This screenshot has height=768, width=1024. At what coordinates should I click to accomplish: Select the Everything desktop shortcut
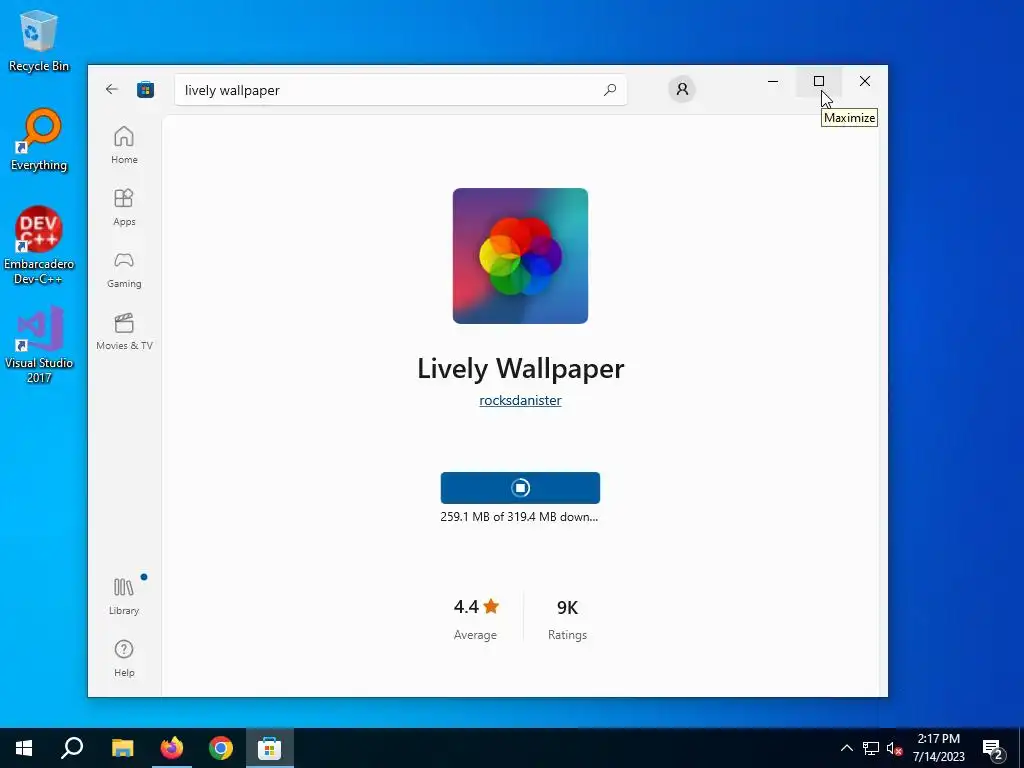(39, 140)
